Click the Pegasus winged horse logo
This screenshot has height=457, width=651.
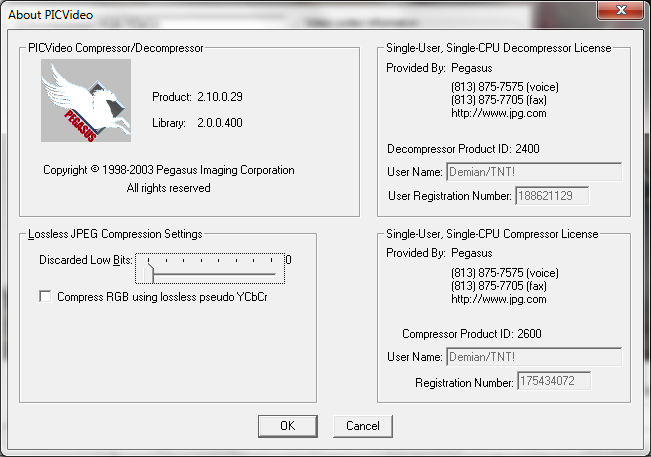point(86,100)
